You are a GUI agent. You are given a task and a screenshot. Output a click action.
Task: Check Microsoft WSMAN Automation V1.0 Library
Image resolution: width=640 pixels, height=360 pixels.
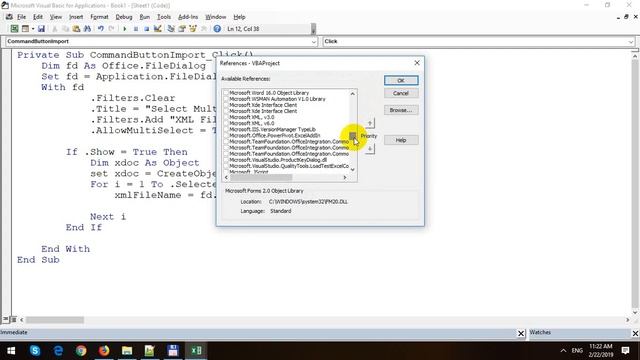226,99
